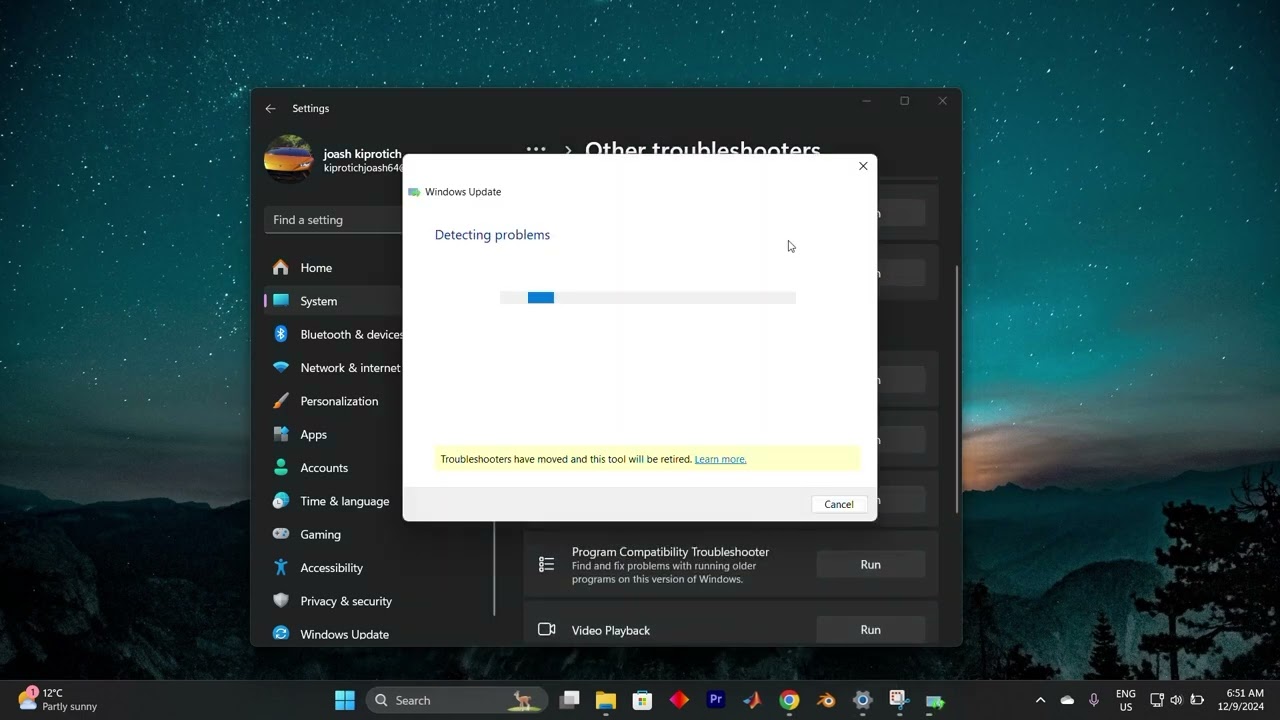Open Settings gear icon on taskbar
Image resolution: width=1280 pixels, height=720 pixels.
862,700
